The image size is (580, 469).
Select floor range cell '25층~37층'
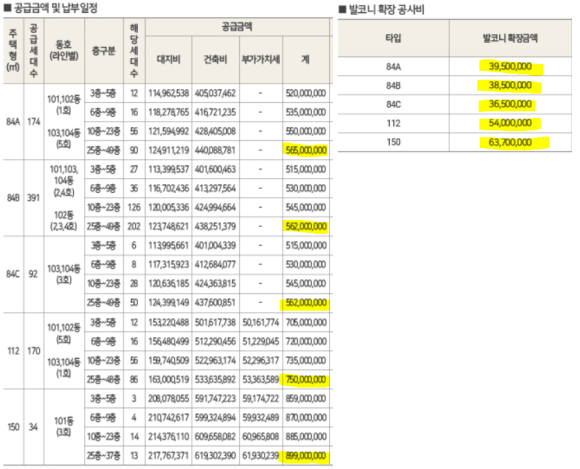tap(104, 456)
